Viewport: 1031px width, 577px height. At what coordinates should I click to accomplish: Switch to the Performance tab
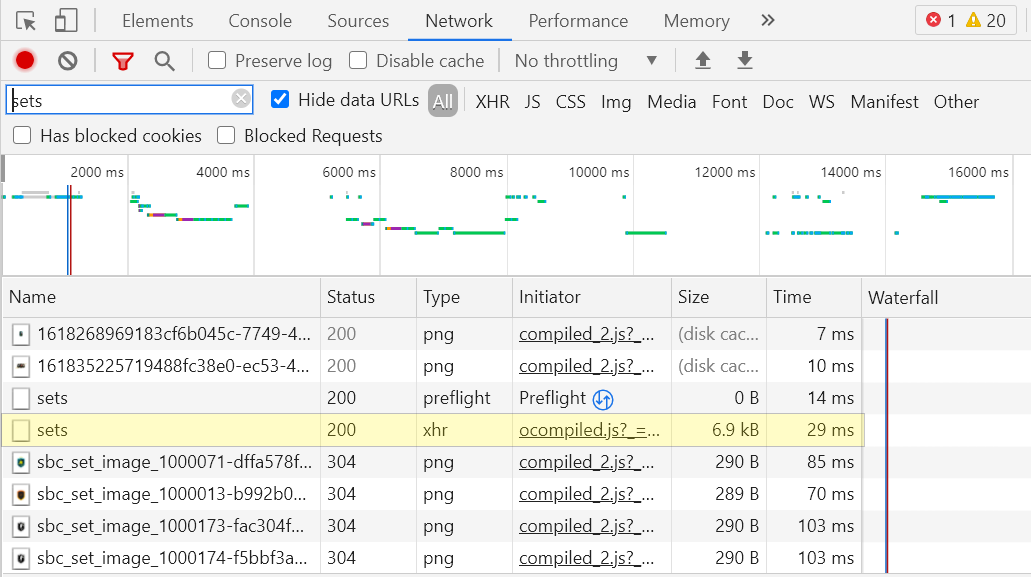[578, 21]
